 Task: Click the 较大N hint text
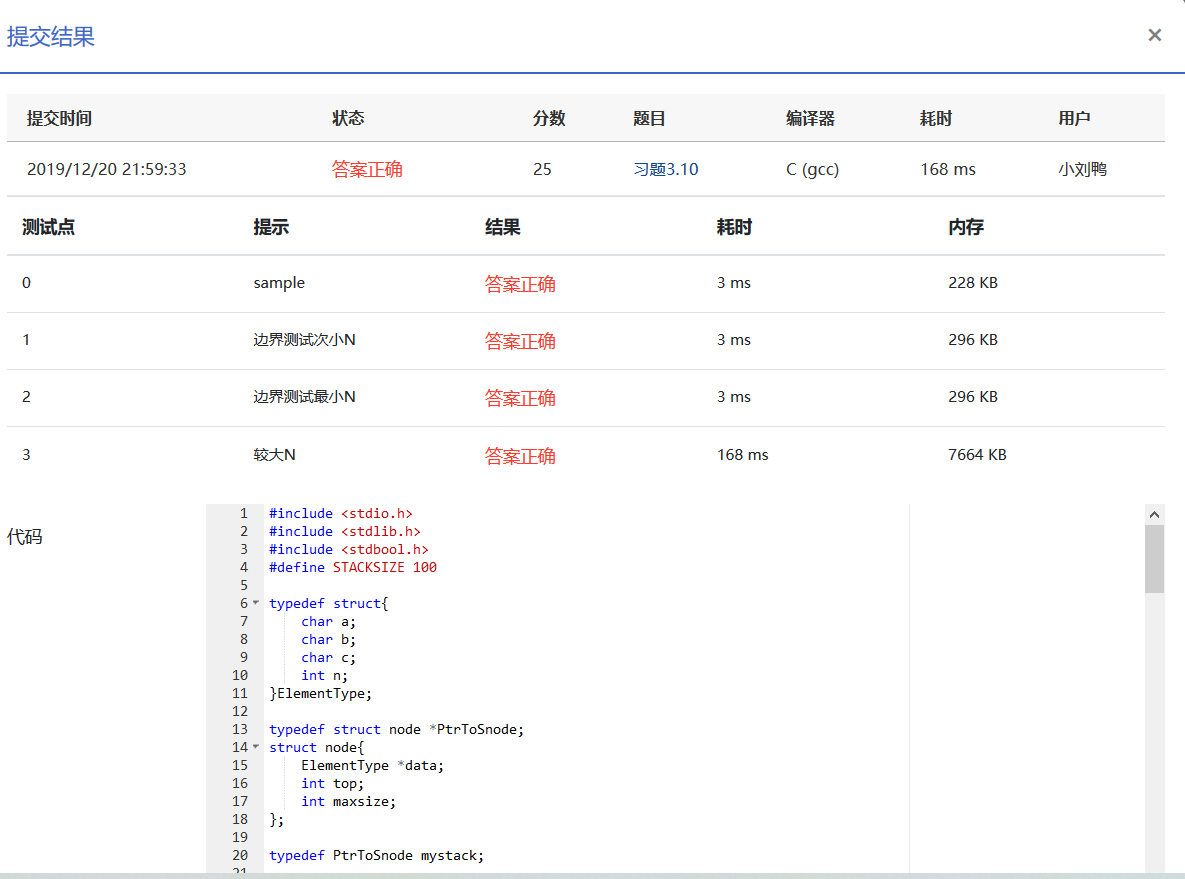coord(274,455)
